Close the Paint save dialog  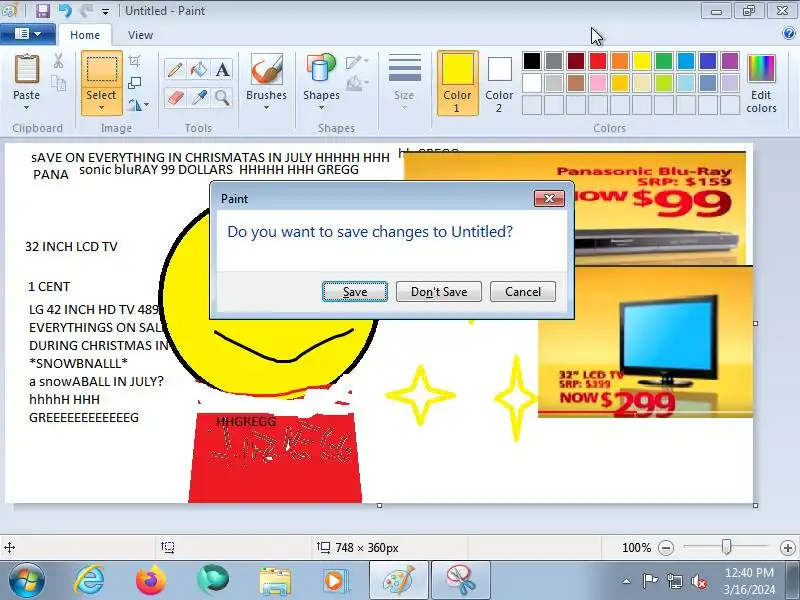click(549, 198)
